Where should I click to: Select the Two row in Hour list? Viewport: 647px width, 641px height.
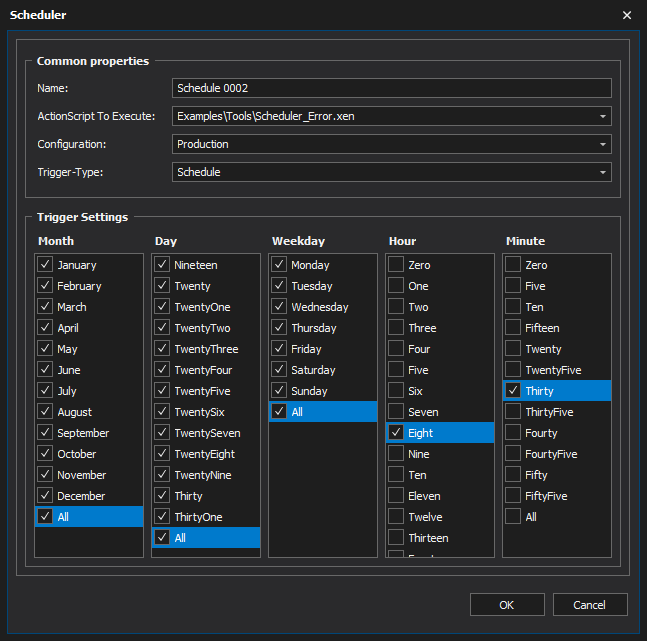(440, 307)
